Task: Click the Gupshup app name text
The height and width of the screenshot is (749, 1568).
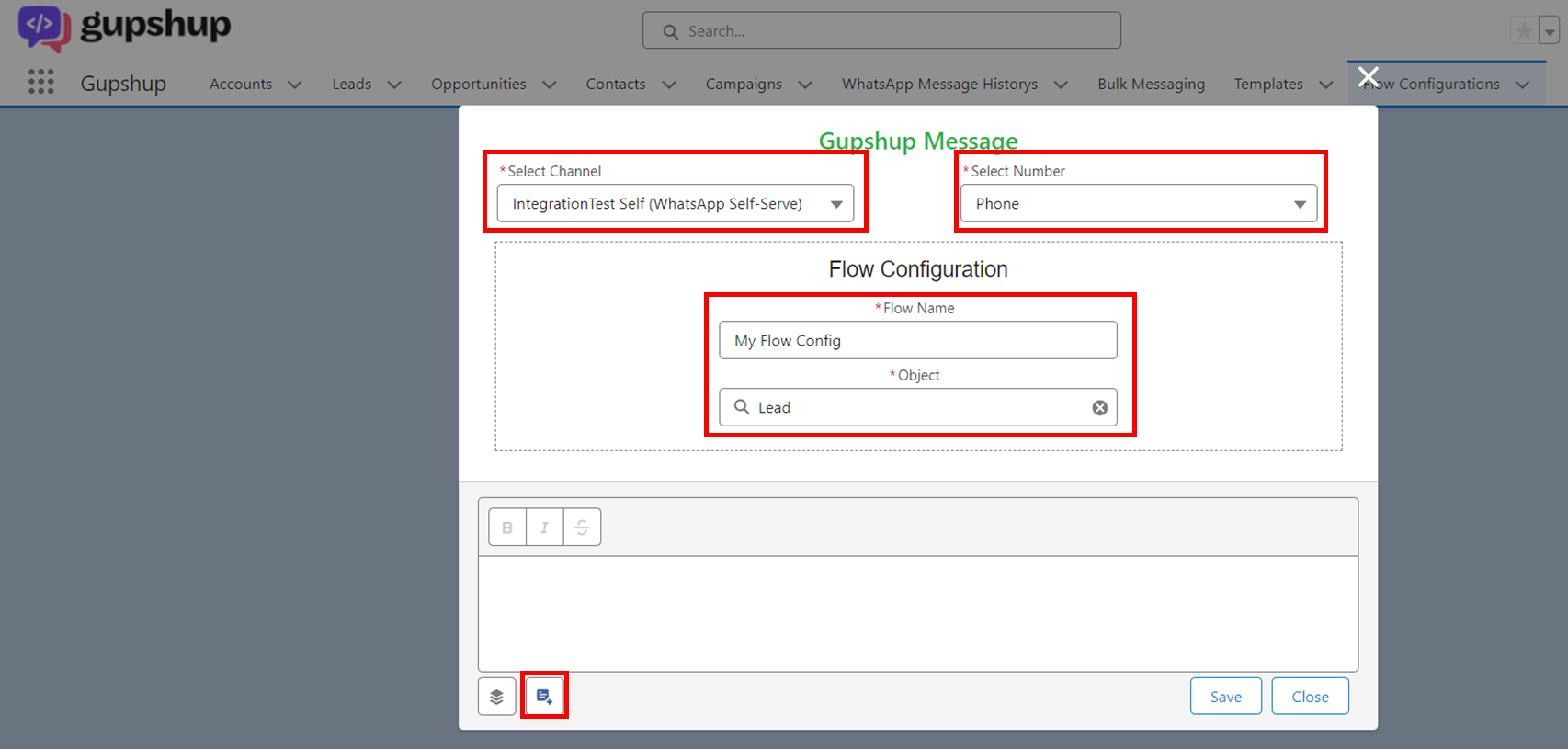Action: (123, 84)
